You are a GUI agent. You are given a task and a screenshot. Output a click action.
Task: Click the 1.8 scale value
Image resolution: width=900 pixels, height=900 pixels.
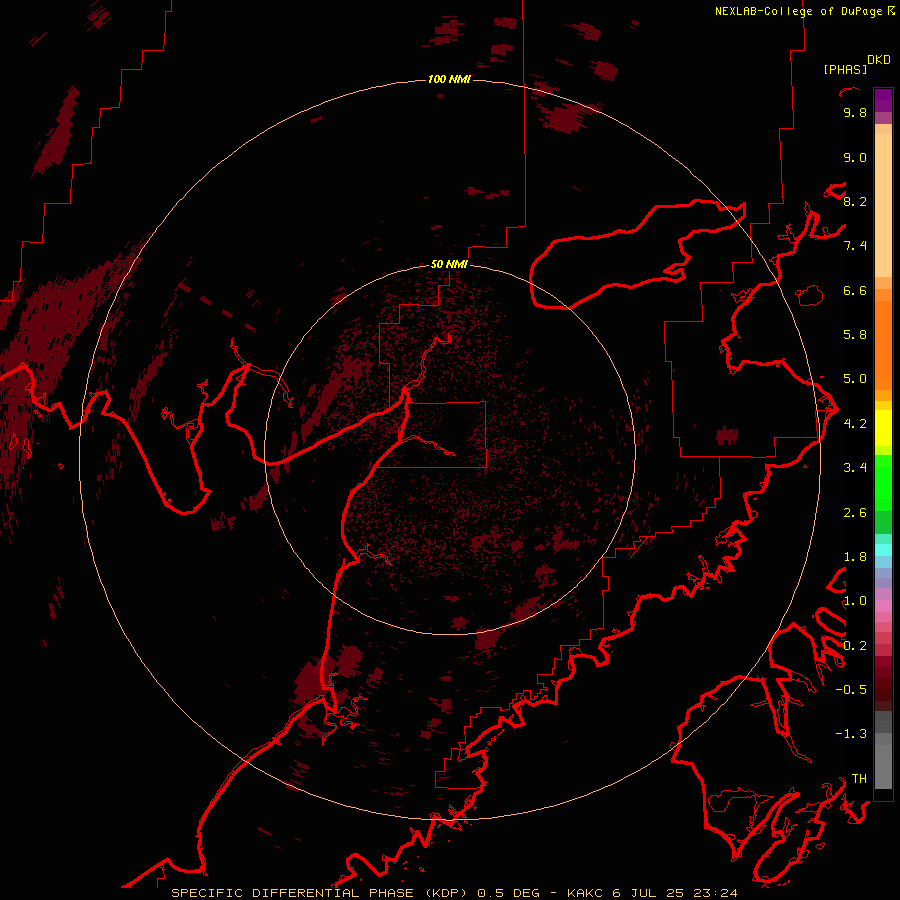[x=855, y=556]
